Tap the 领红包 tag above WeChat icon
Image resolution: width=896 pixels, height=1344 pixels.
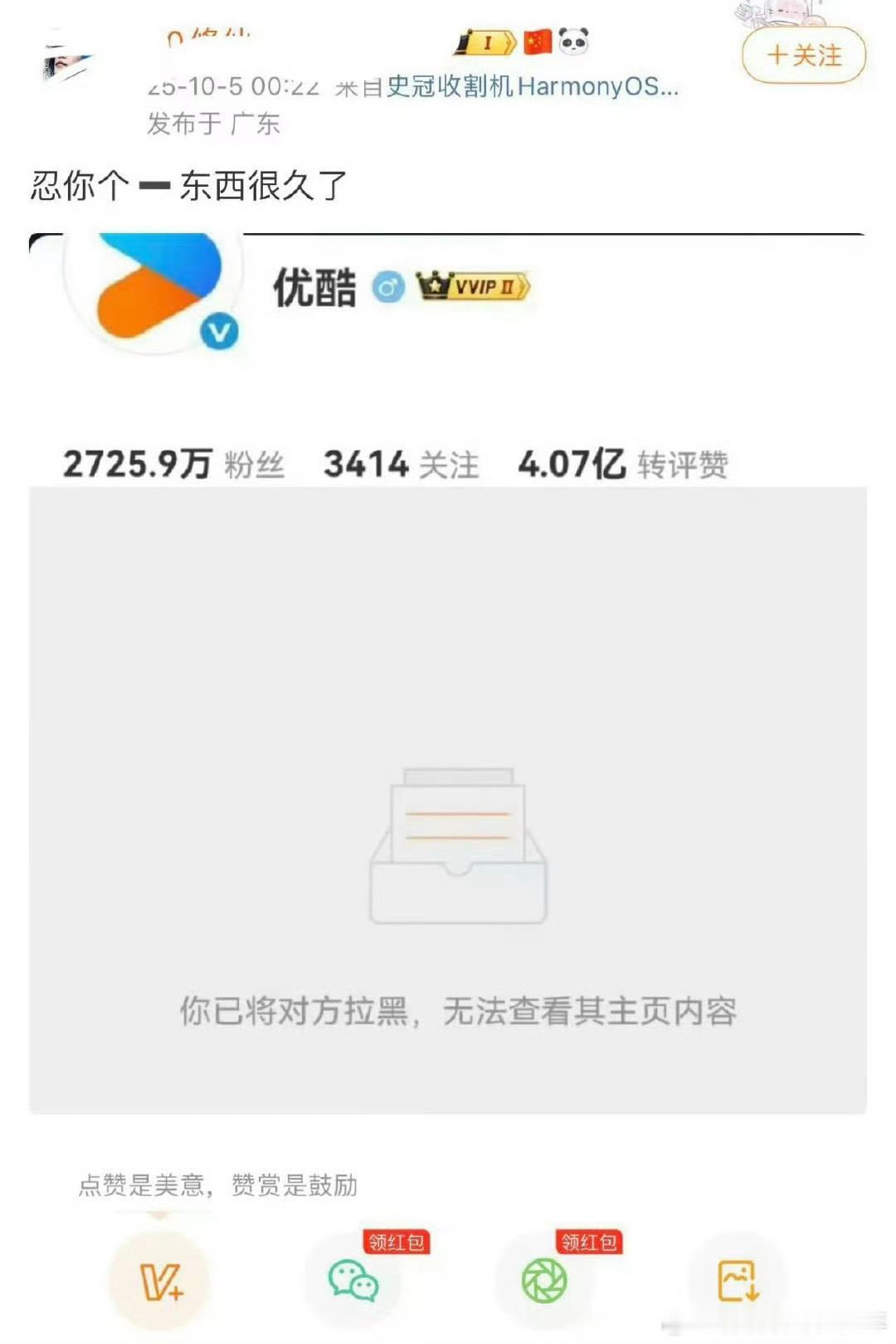(x=396, y=1242)
